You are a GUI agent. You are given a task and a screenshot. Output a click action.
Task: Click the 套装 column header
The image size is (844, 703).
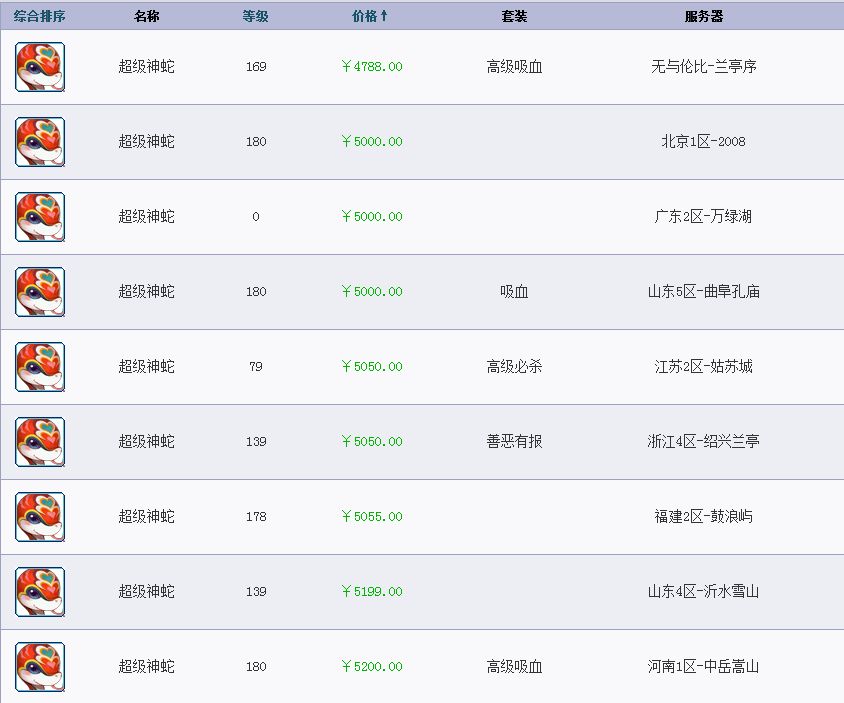pos(514,16)
